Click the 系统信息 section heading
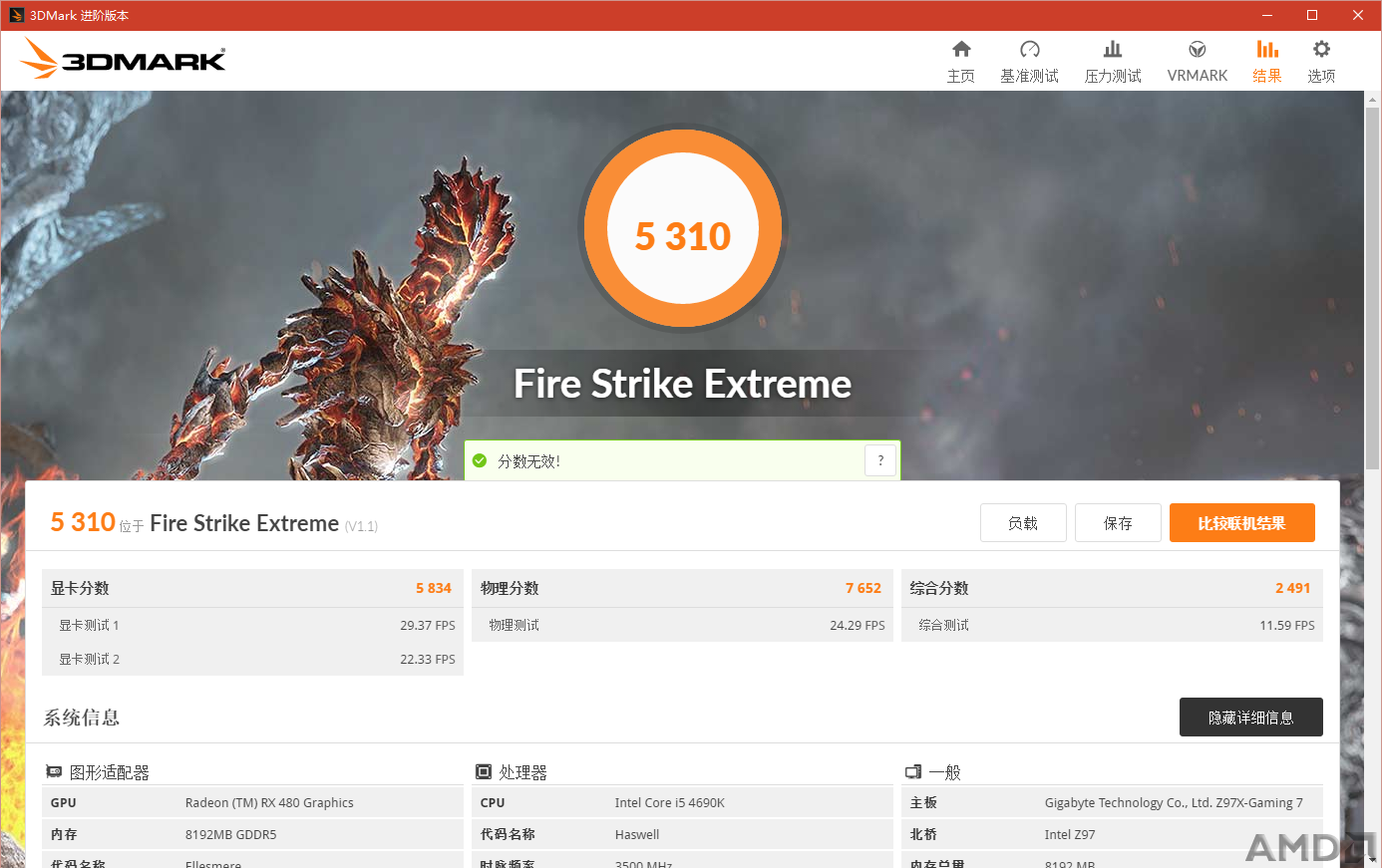The height and width of the screenshot is (868, 1382). tap(82, 718)
